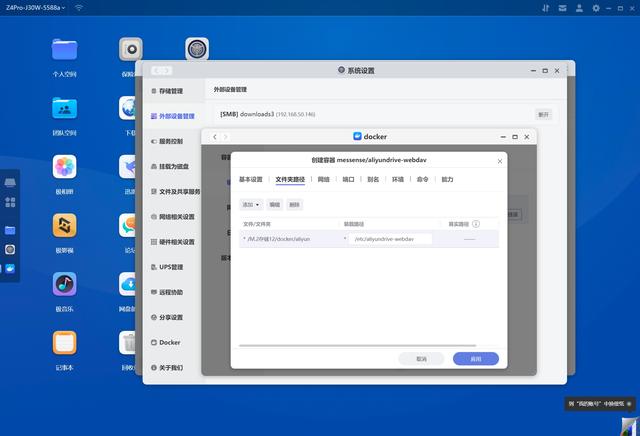Image resolution: width=640 pixels, height=436 pixels.
Task: Open Docker entry in settings sidebar
Action: (165, 343)
